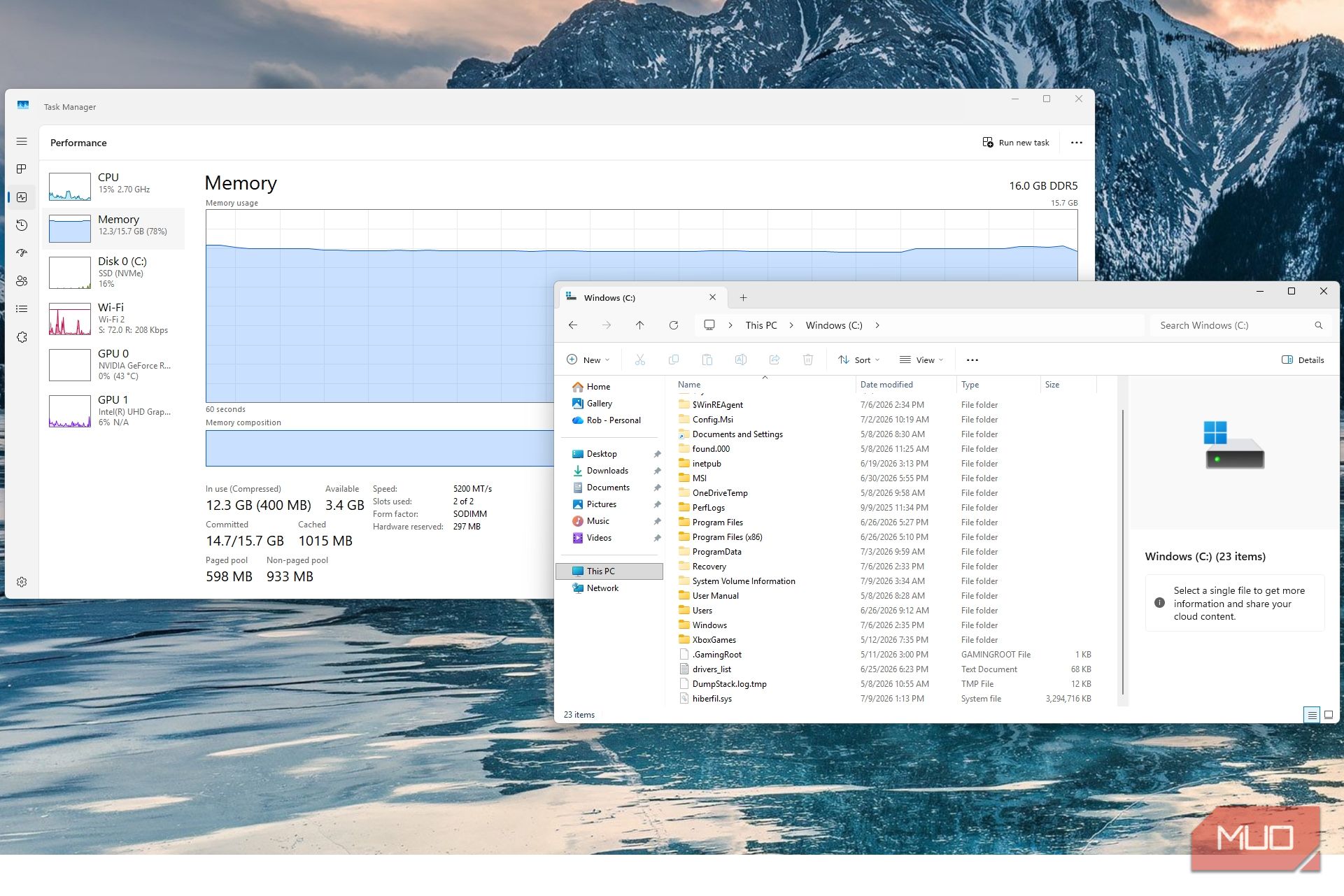This screenshot has width=1344, height=896.
Task: Add a new File Explorer tab
Action: [x=743, y=298]
